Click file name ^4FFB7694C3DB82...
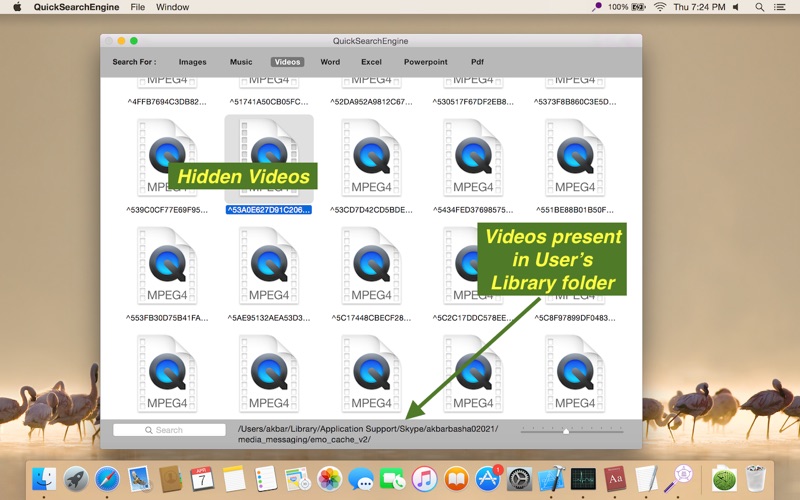This screenshot has height=500, width=800. (167, 102)
